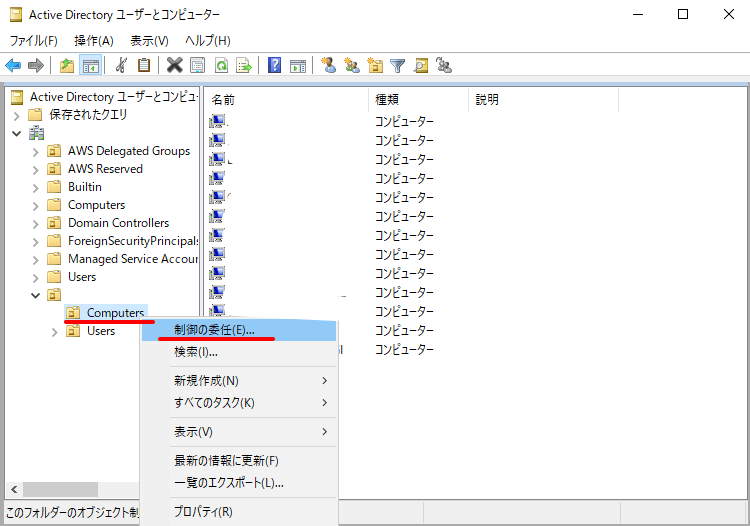Click the forward arrow toolbar icon
The image size is (750, 526).
click(36, 65)
